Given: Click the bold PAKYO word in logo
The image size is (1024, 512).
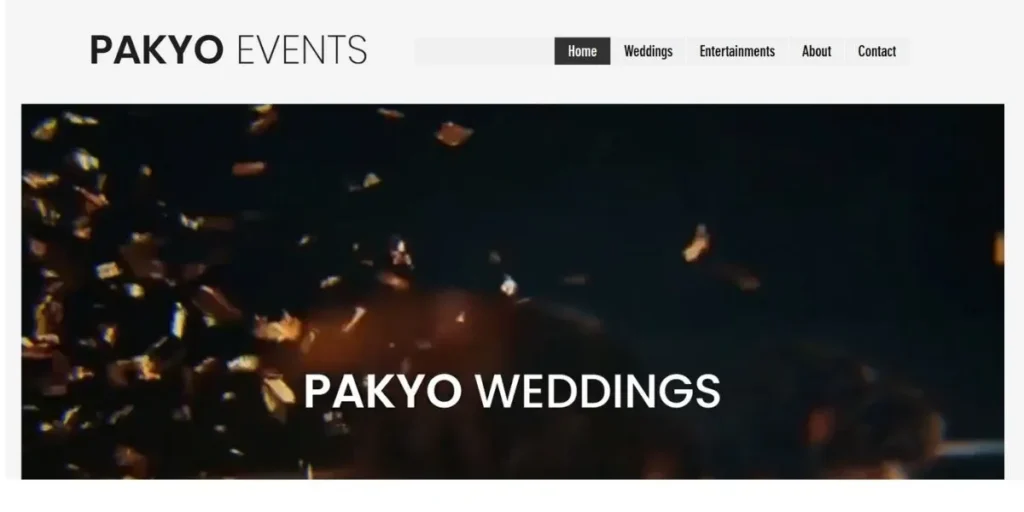Looking at the screenshot, I should [157, 50].
